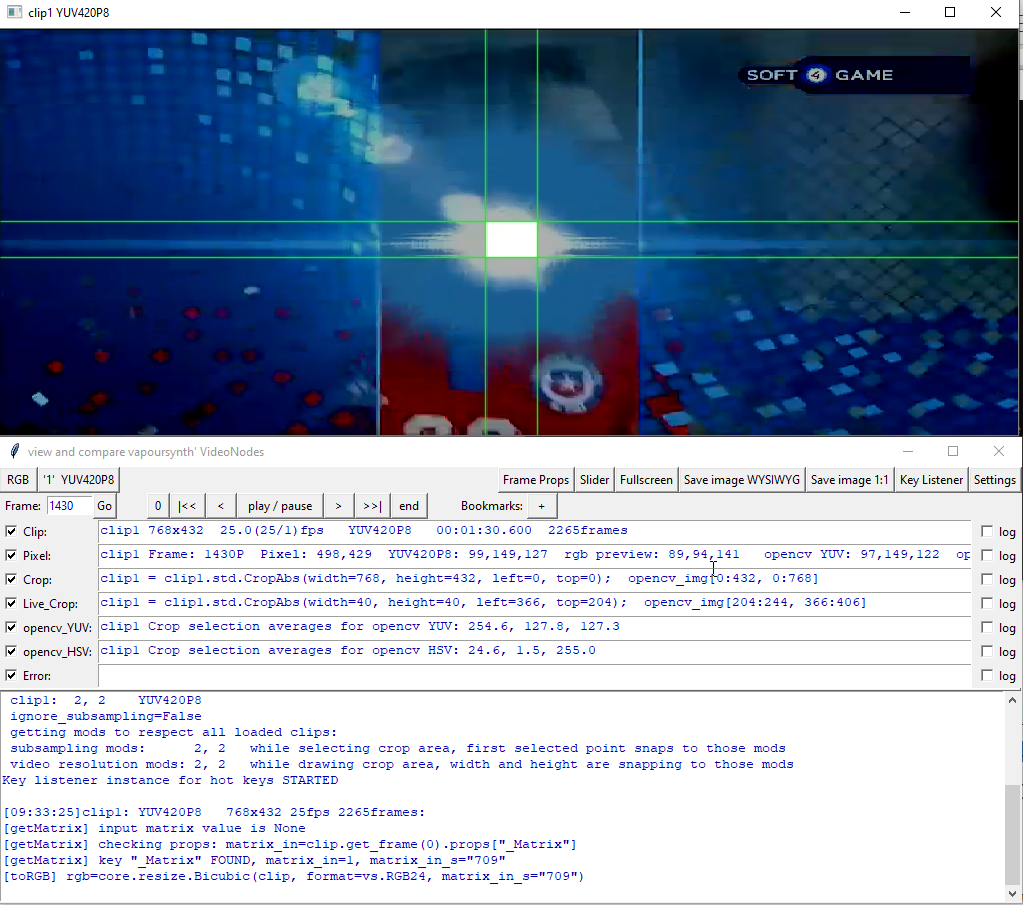Click the clip1 window title icon
Image resolution: width=1023 pixels, height=905 pixels.
click(x=14, y=12)
